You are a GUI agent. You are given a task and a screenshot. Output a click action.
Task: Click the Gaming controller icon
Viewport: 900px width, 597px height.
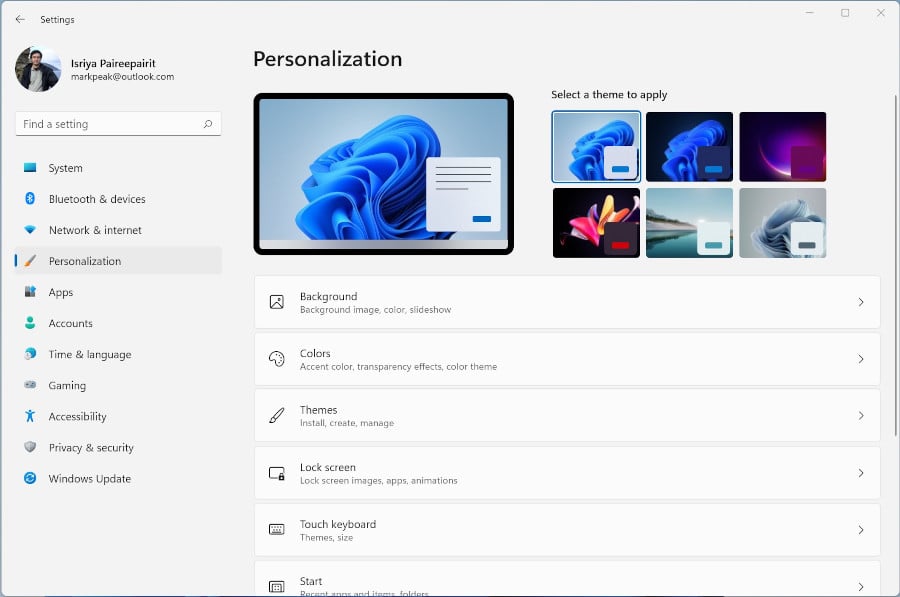pyautogui.click(x=30, y=385)
